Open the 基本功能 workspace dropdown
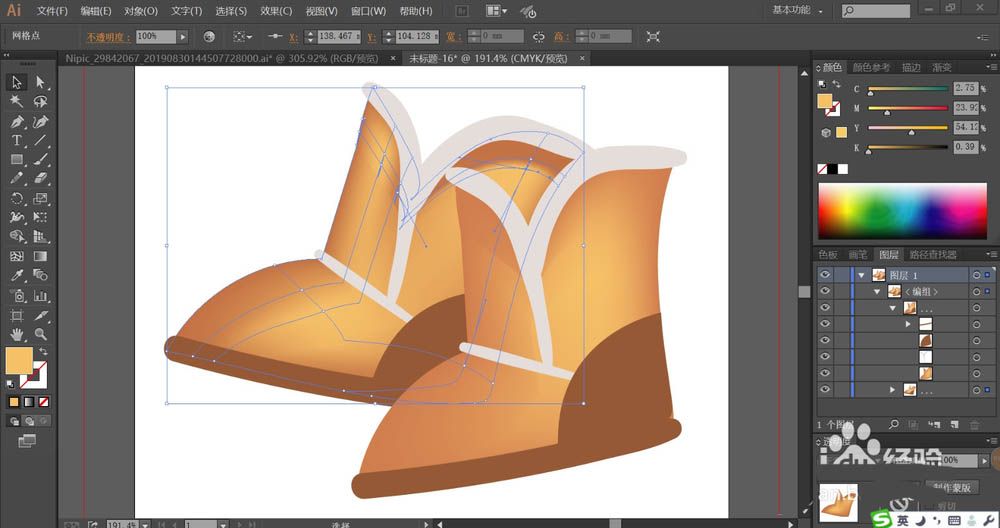1000x528 pixels. click(798, 11)
